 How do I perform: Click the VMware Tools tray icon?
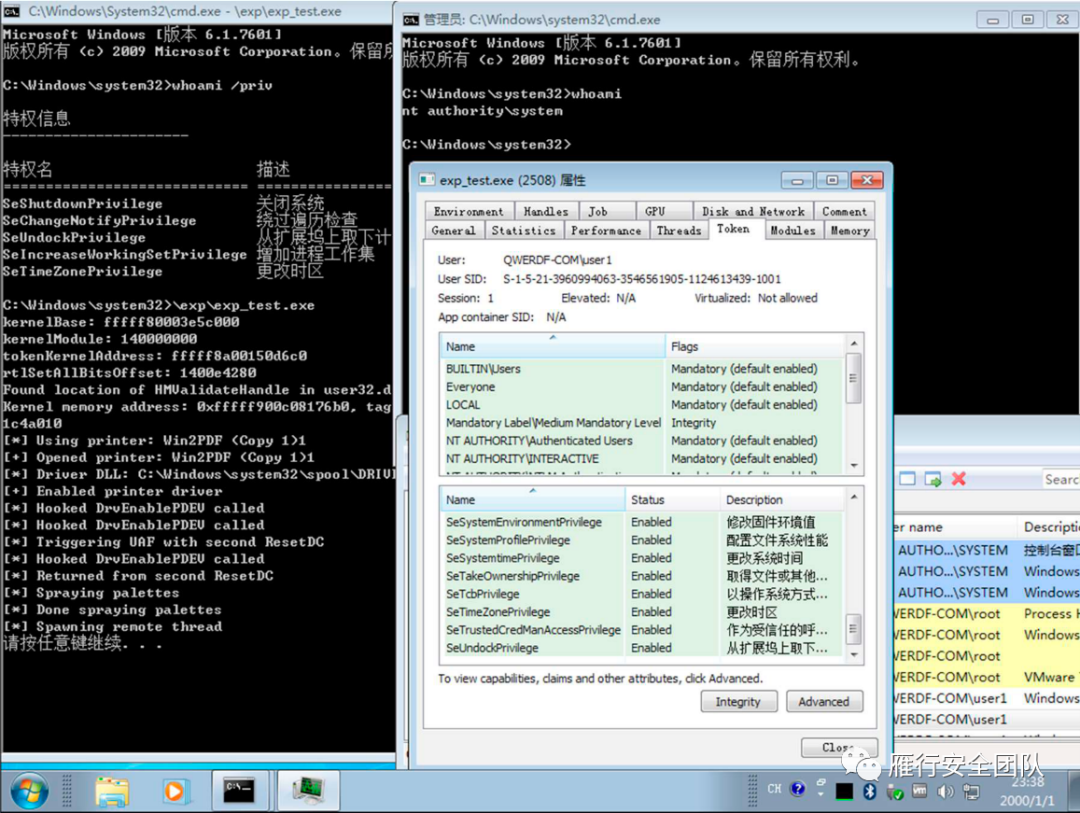click(x=920, y=791)
